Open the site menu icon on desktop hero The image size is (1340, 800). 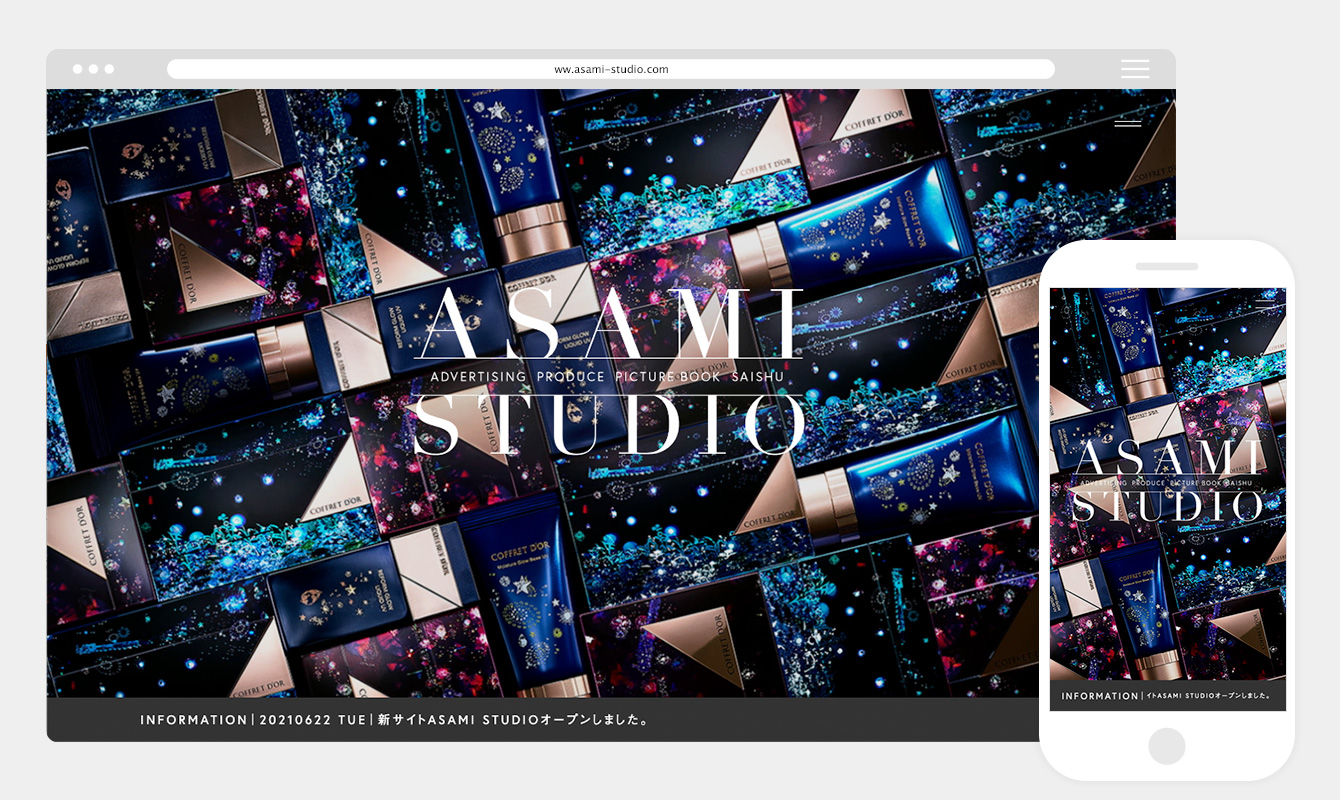coord(1127,123)
